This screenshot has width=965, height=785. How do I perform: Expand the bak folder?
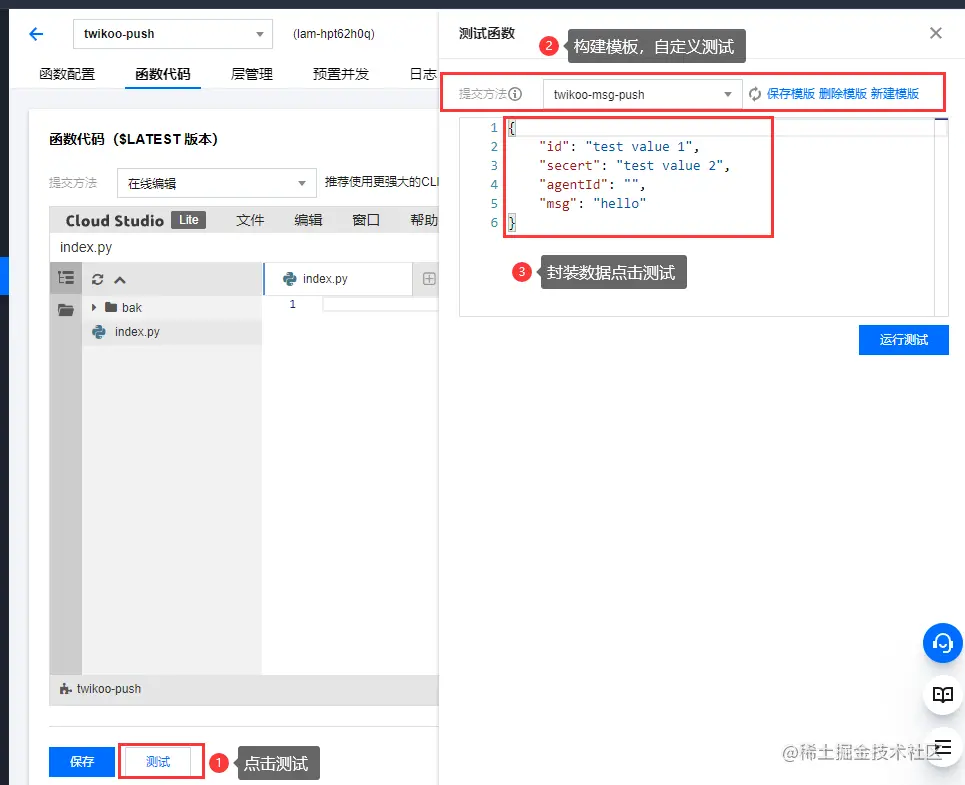click(x=94, y=307)
